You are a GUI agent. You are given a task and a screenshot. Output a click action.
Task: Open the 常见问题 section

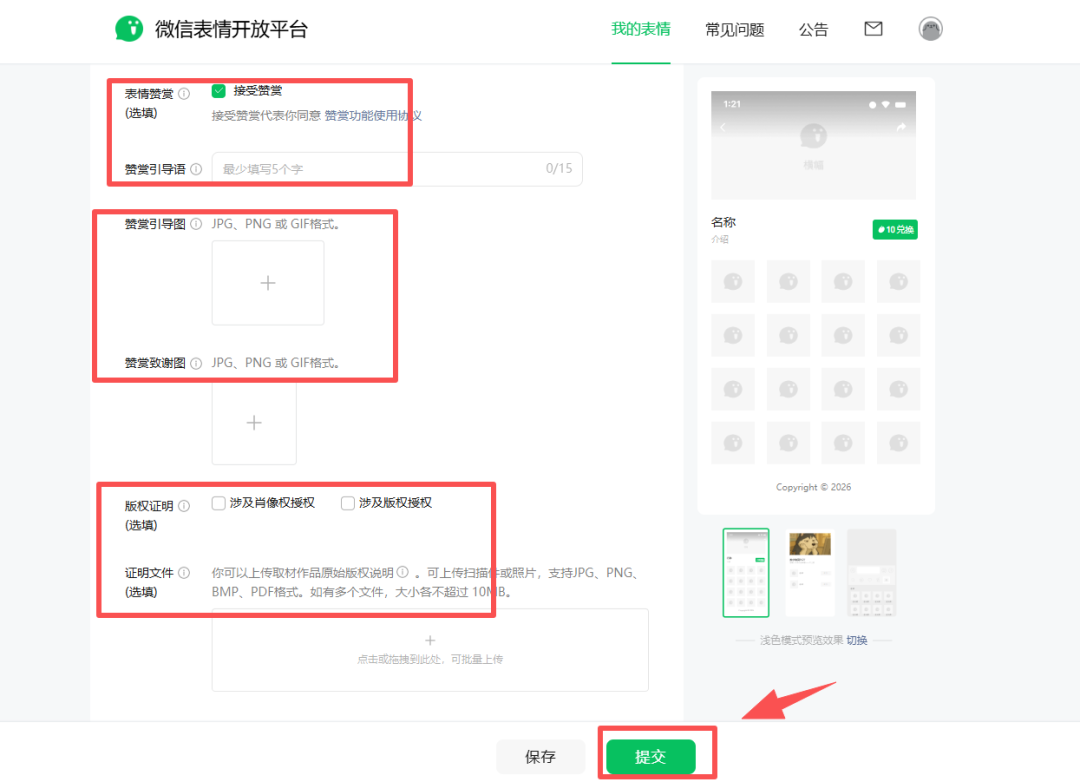click(x=735, y=30)
